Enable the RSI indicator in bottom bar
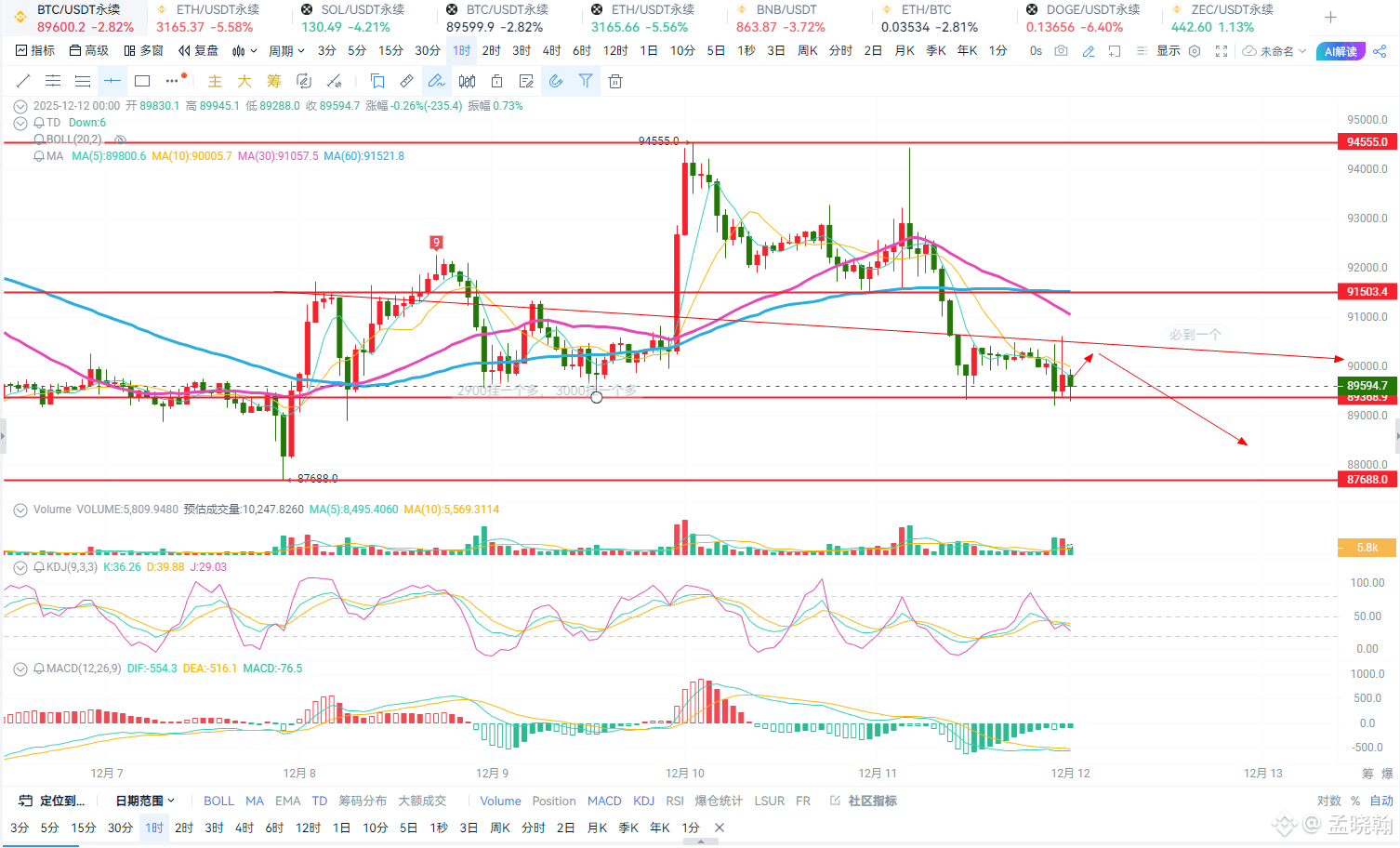Screen dimensions: 1400x848 [x=675, y=801]
